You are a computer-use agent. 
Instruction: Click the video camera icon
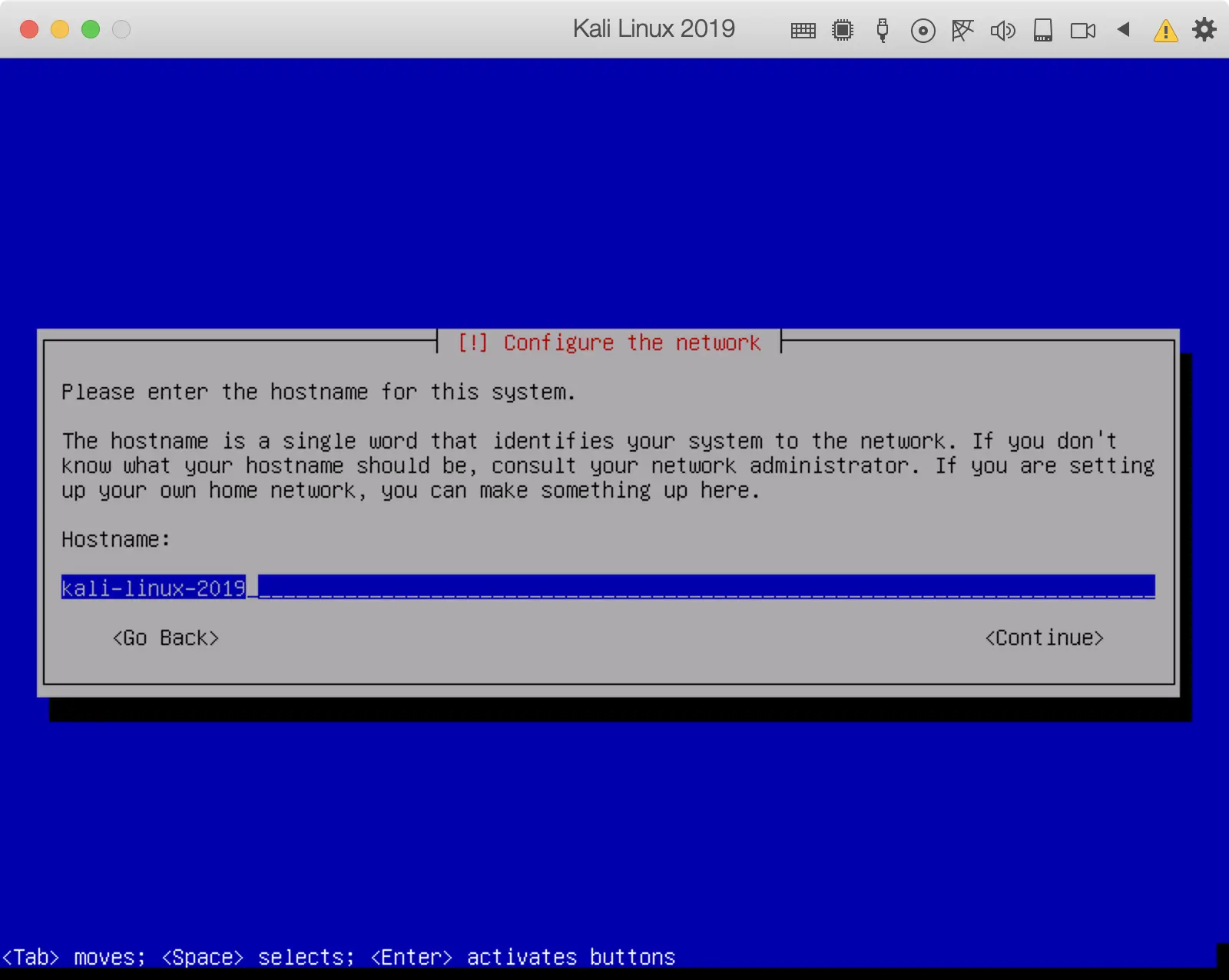pos(1083,31)
